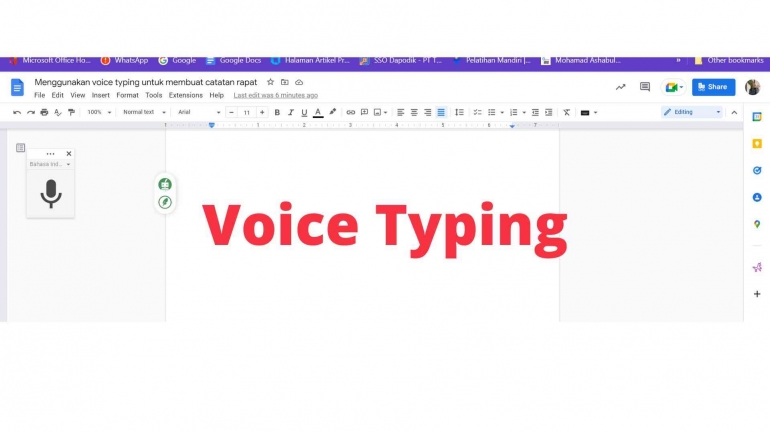Open the WhatsApp bookmark
The width and height of the screenshot is (770, 433).
point(124,60)
